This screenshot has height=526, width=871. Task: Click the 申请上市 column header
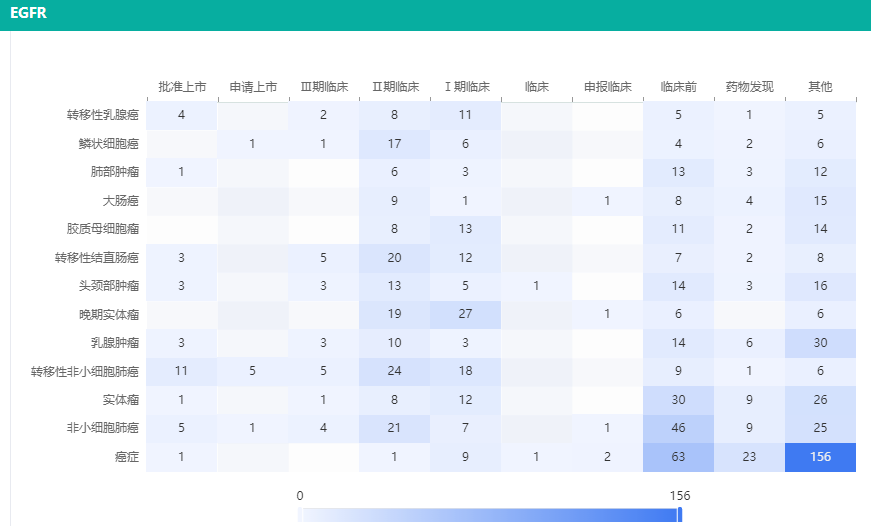[253, 87]
